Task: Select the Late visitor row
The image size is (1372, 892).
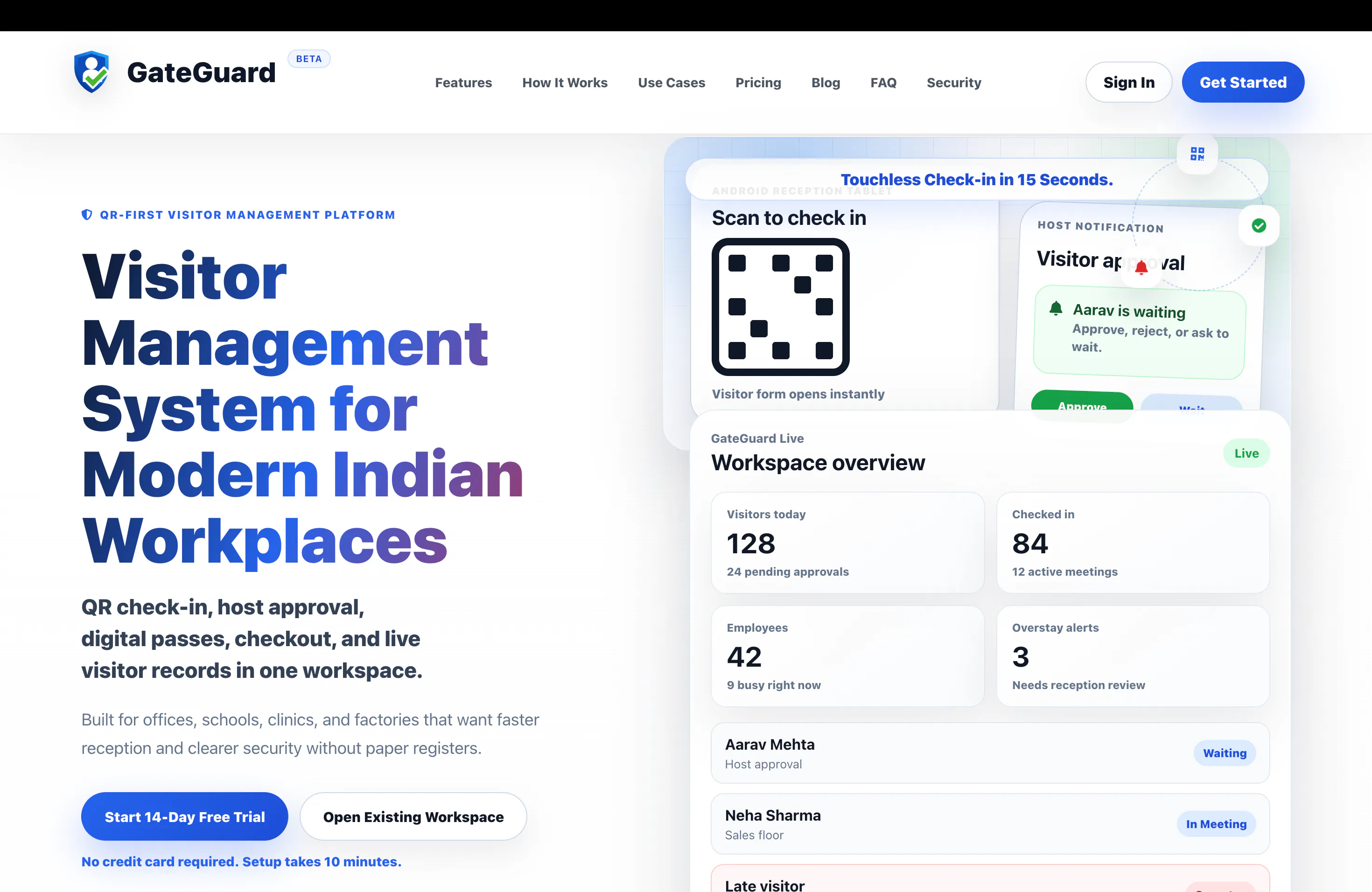Action: click(x=990, y=878)
